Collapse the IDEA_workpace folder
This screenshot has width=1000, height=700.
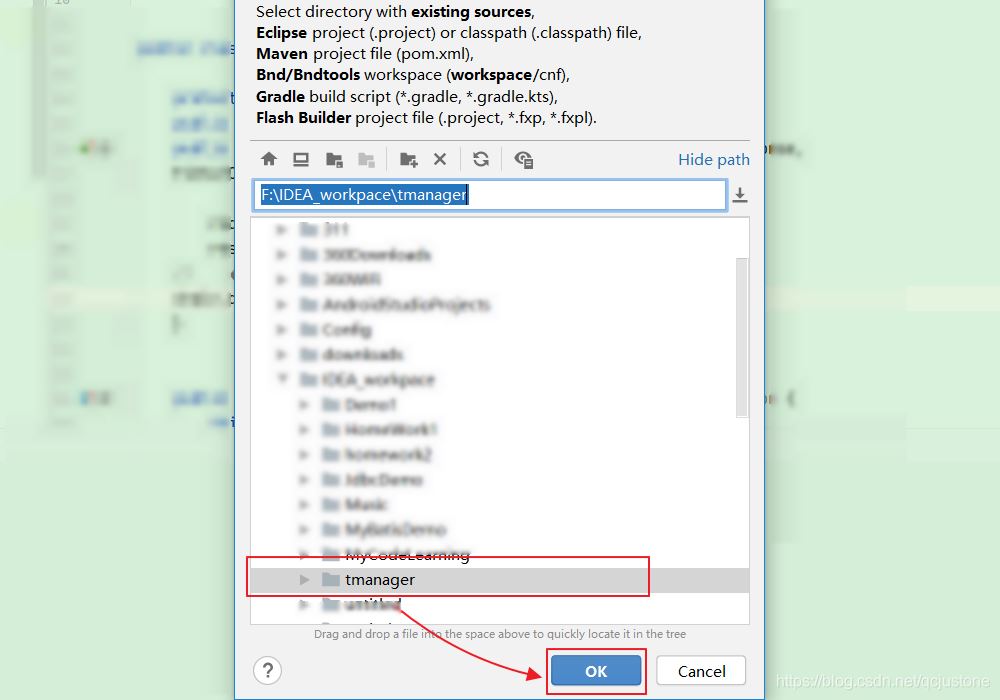click(x=282, y=380)
